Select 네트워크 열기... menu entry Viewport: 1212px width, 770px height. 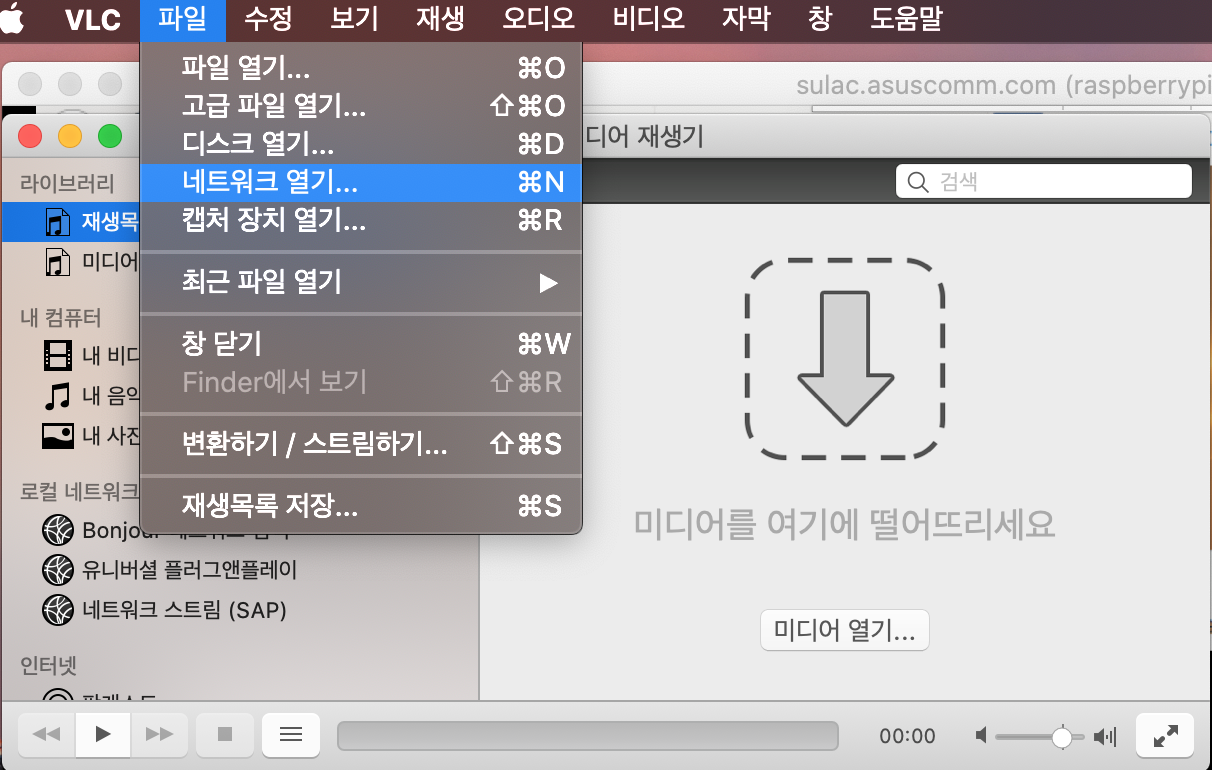361,182
